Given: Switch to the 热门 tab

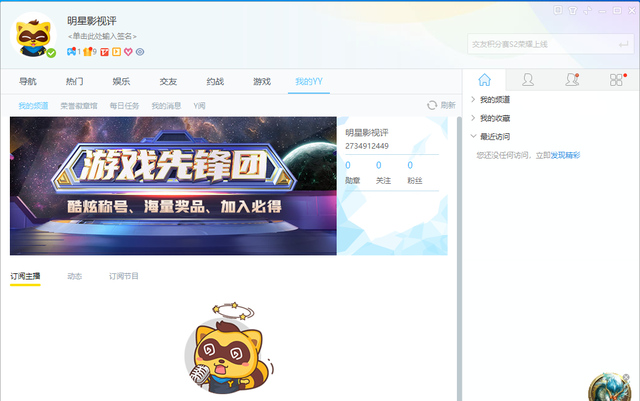Looking at the screenshot, I should pos(74,81).
